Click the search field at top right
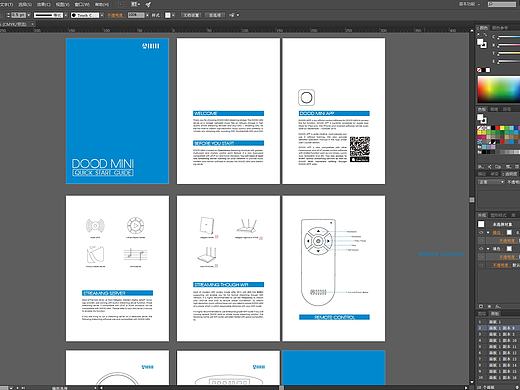Viewport: 520px width, 390px height. click(x=501, y=4)
